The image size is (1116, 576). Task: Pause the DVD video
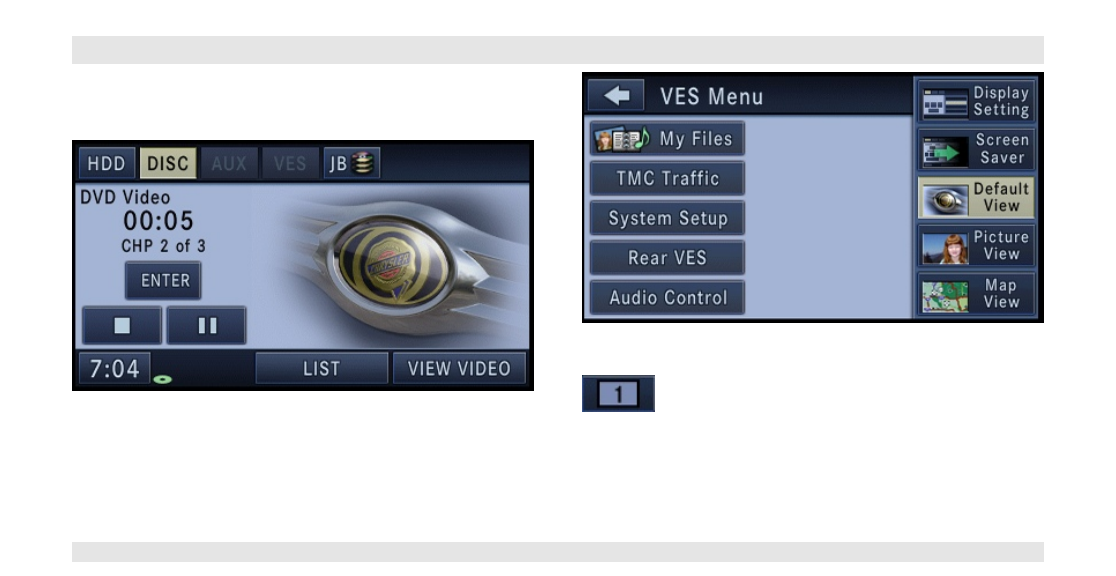coord(206,325)
